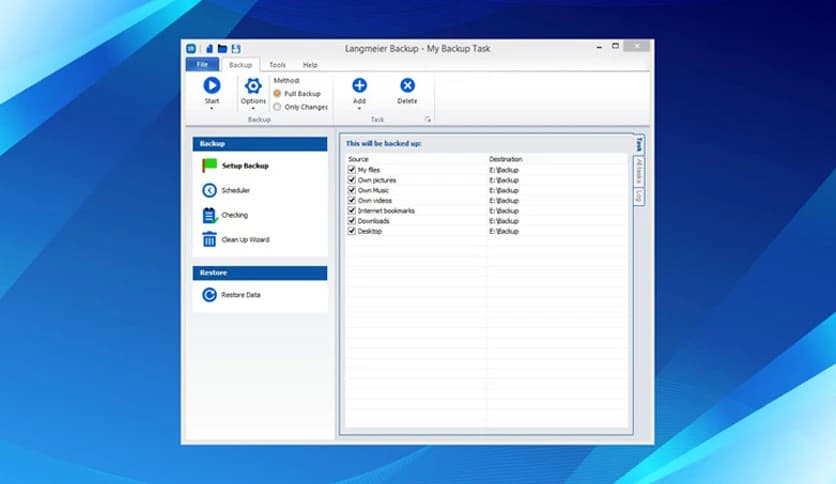Screen dimensions: 836x484
Task: Switch to the Tools ribbon tab
Action: [277, 65]
